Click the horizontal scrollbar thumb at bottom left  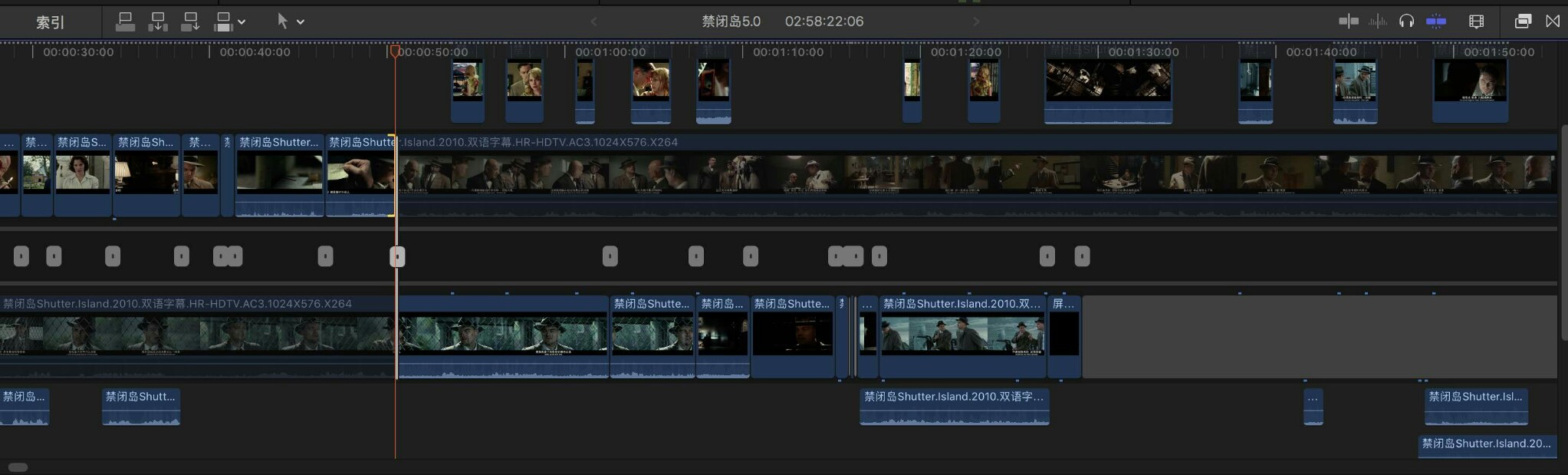pos(18,467)
